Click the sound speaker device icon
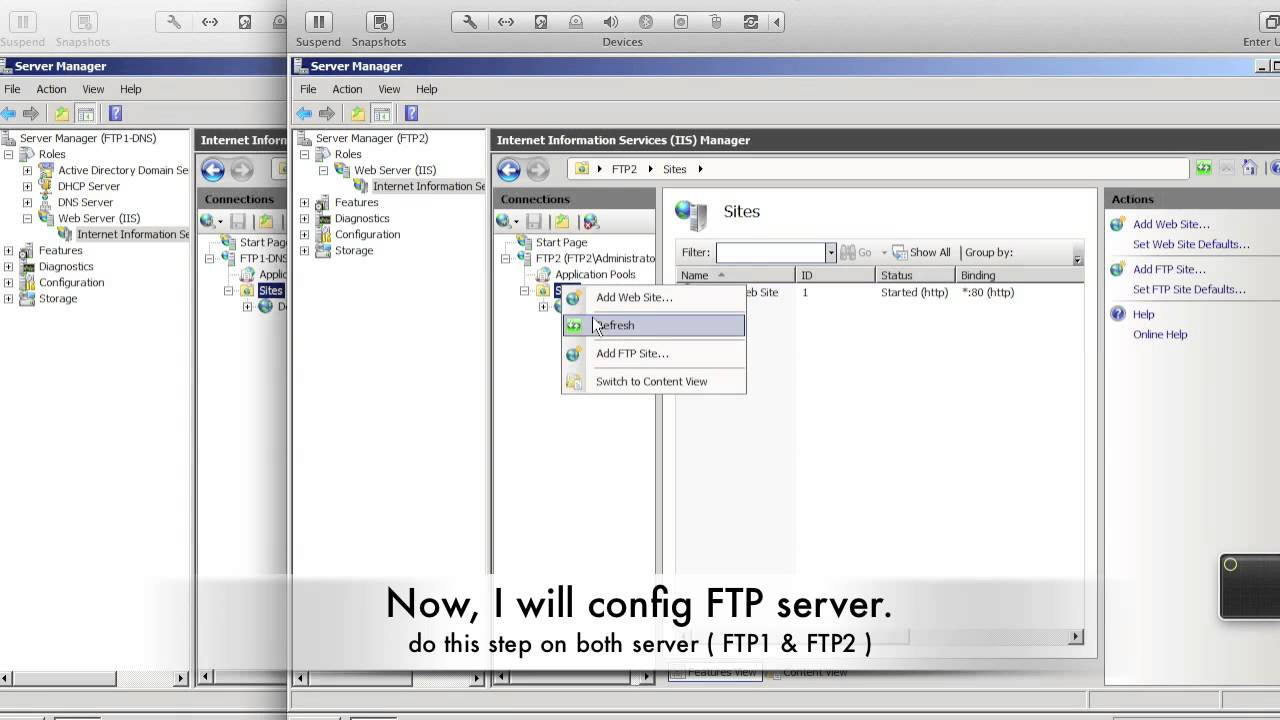 [611, 22]
